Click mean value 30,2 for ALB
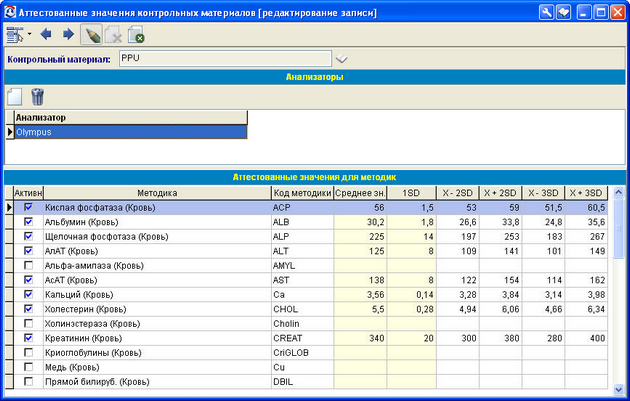The height and width of the screenshot is (401, 630). click(360, 222)
